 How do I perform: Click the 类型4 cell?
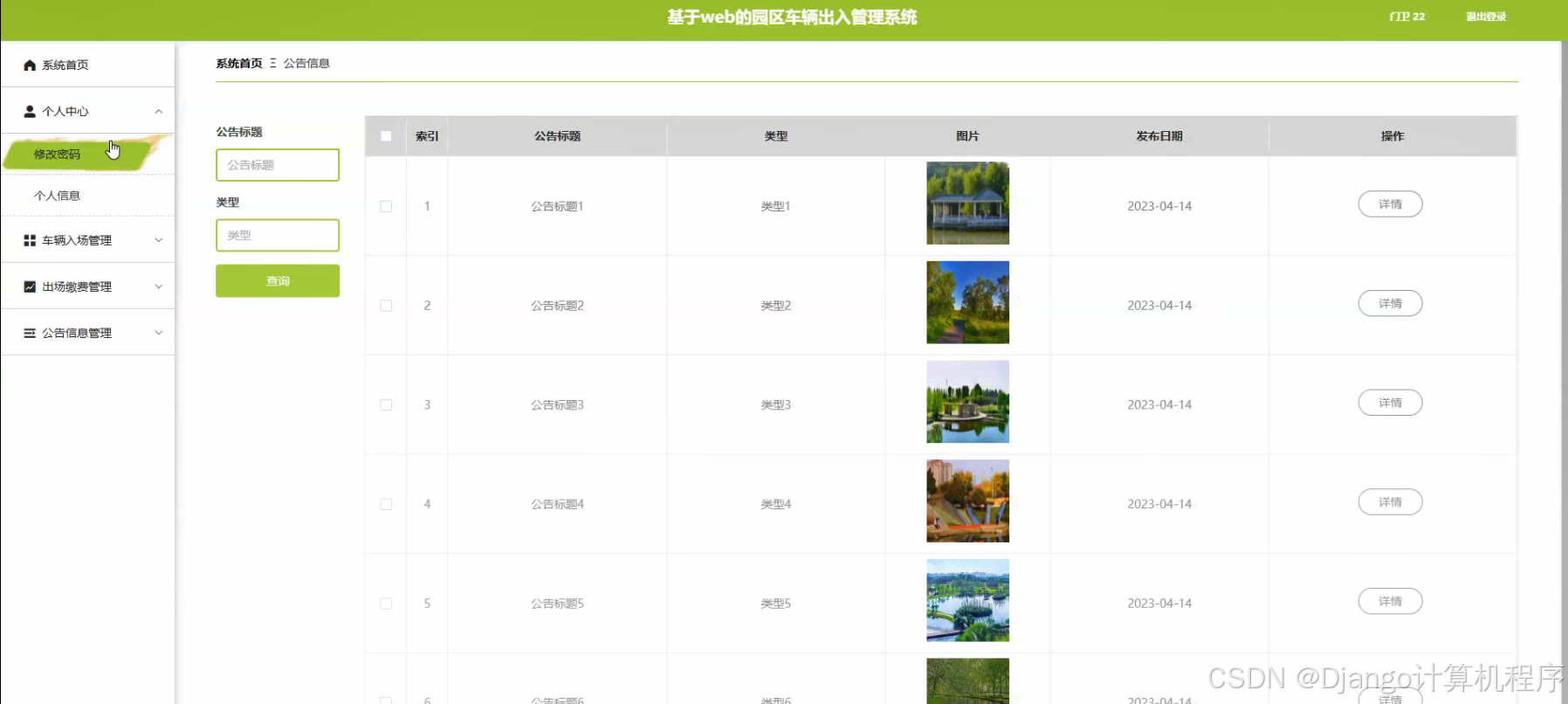pyautogui.click(x=775, y=504)
